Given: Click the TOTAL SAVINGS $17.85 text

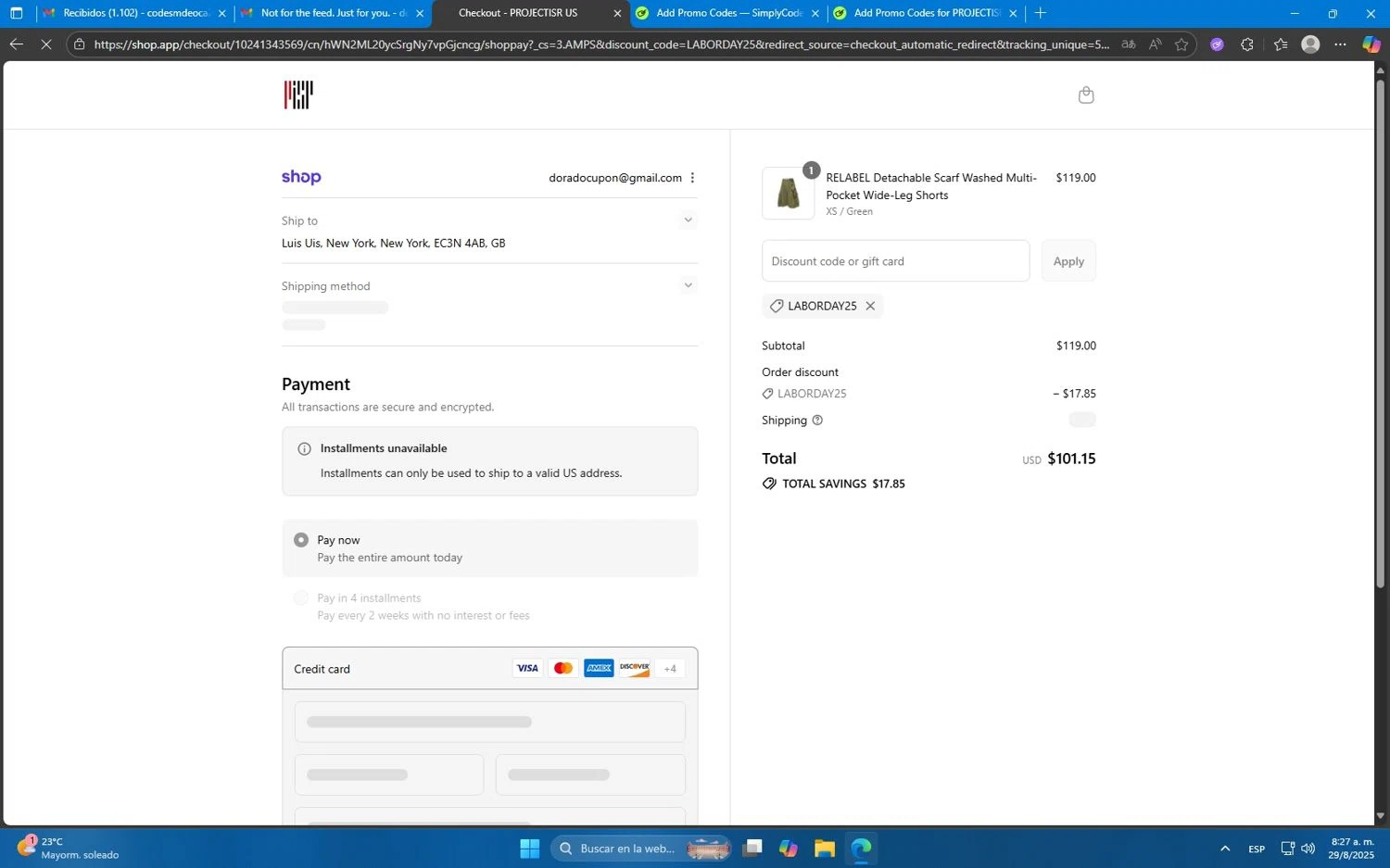Looking at the screenshot, I should [x=843, y=484].
